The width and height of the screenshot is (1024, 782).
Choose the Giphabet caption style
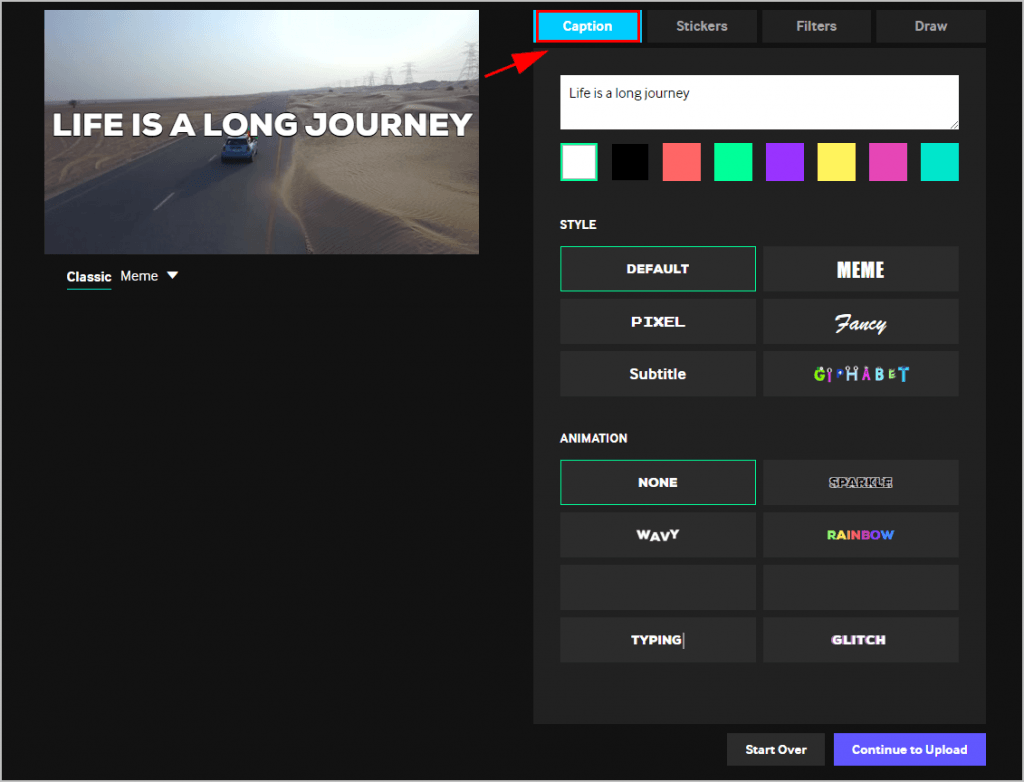coord(861,374)
